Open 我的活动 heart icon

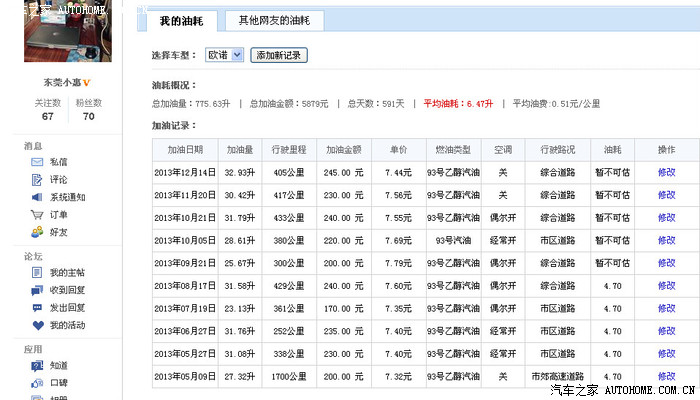tap(37, 326)
